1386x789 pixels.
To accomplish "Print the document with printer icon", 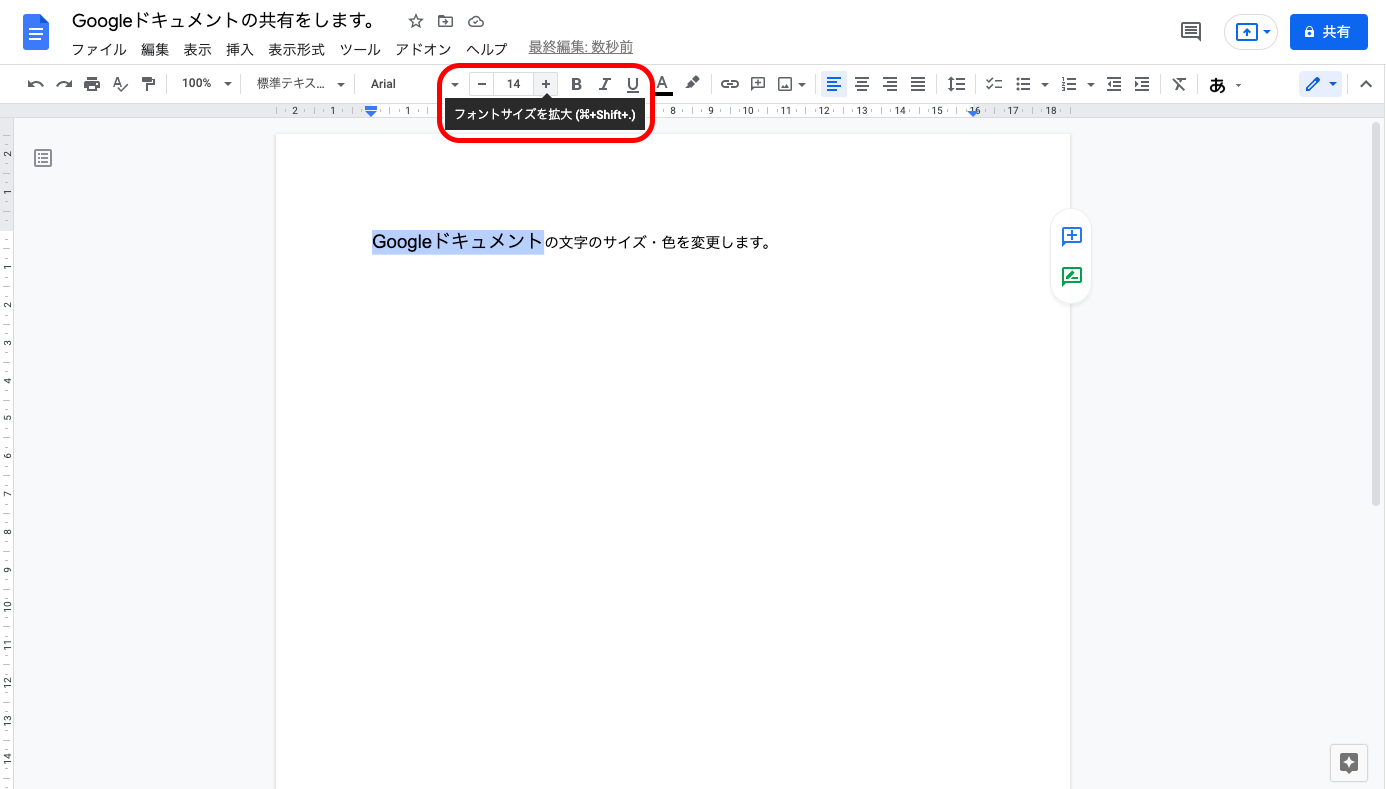I will 92,84.
